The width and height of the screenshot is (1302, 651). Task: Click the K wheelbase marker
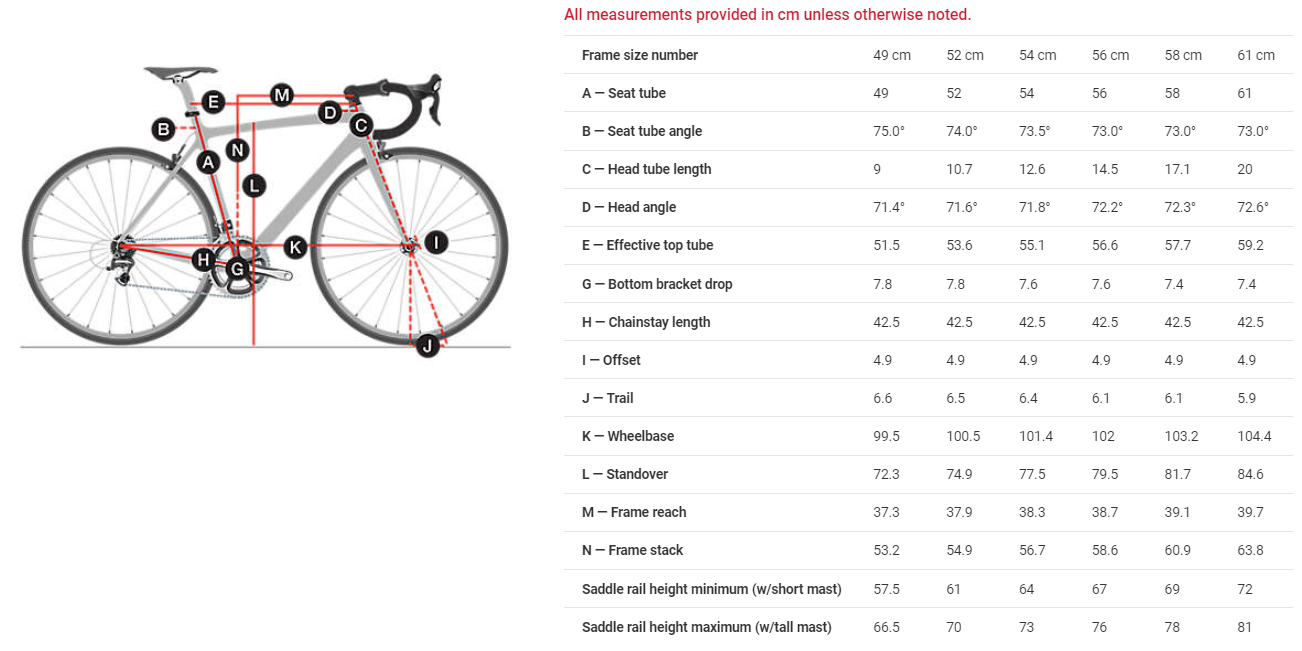(x=294, y=246)
